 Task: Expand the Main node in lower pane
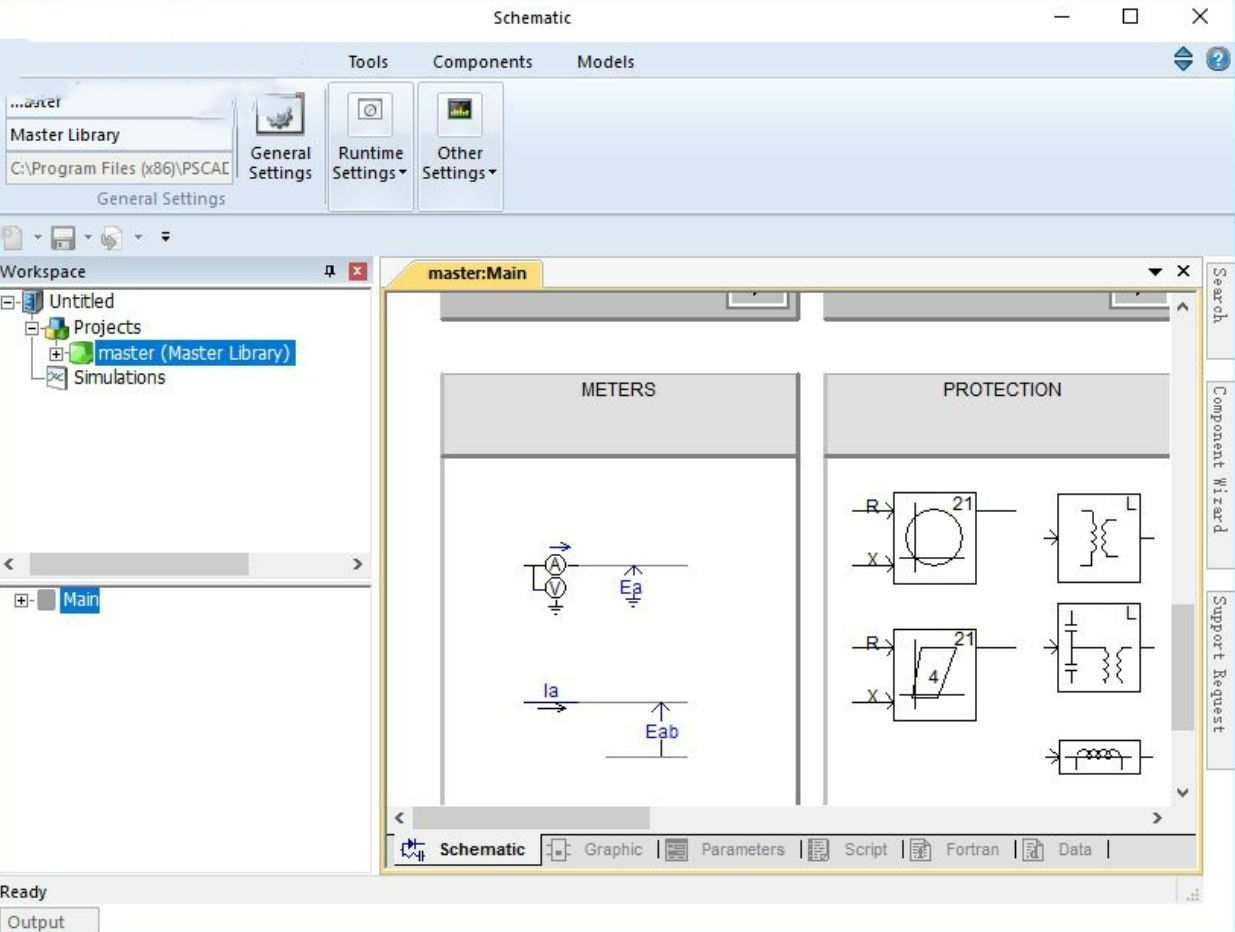(x=22, y=600)
